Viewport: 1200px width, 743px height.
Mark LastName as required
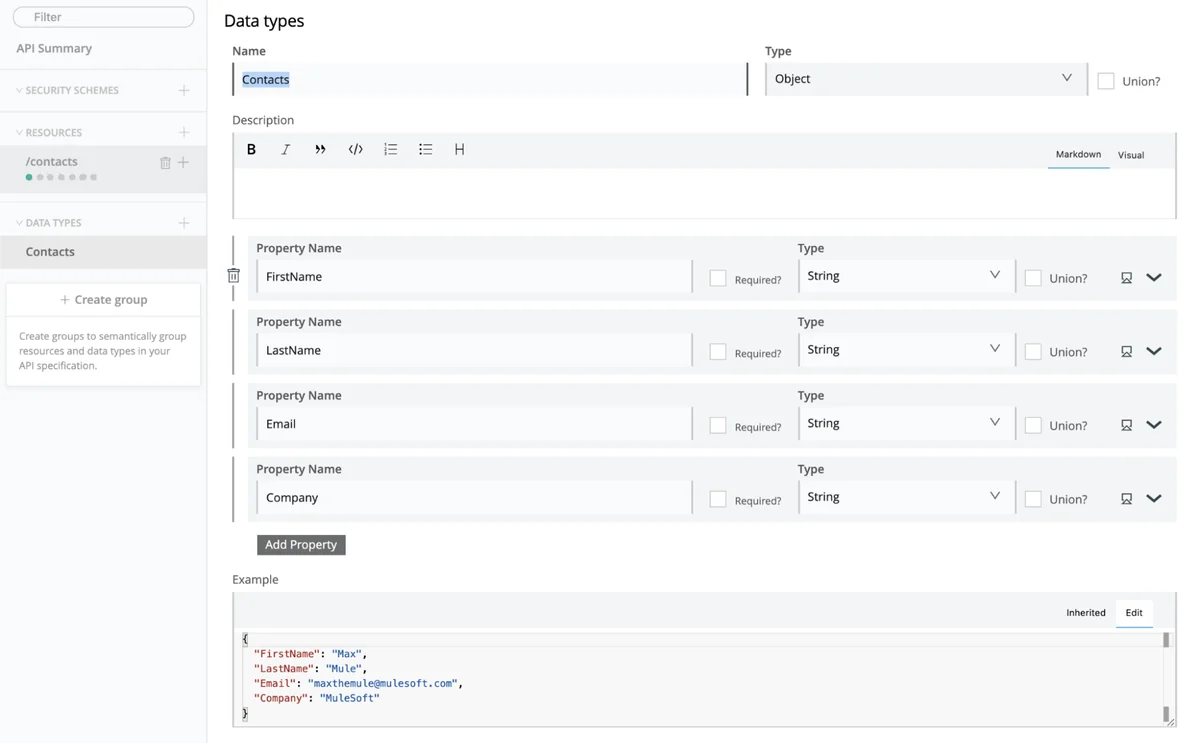coord(718,352)
